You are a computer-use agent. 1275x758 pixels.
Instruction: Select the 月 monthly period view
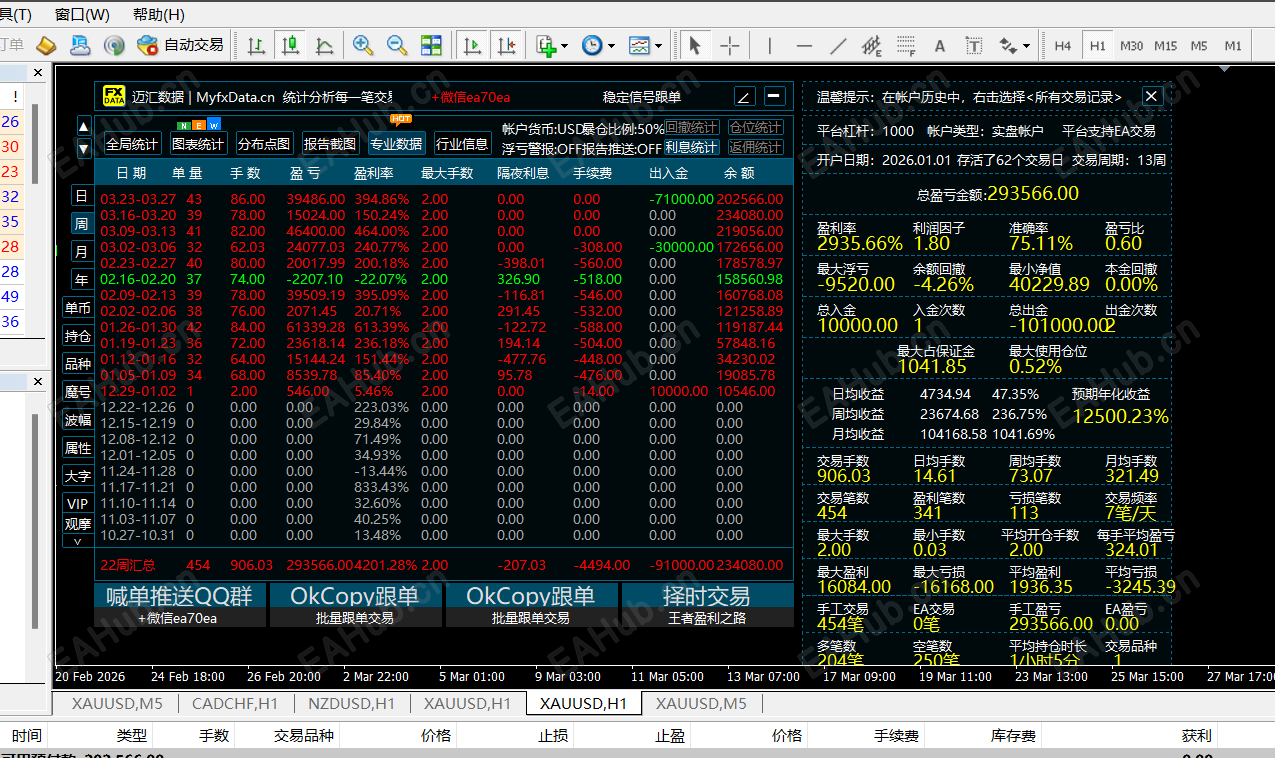81,252
